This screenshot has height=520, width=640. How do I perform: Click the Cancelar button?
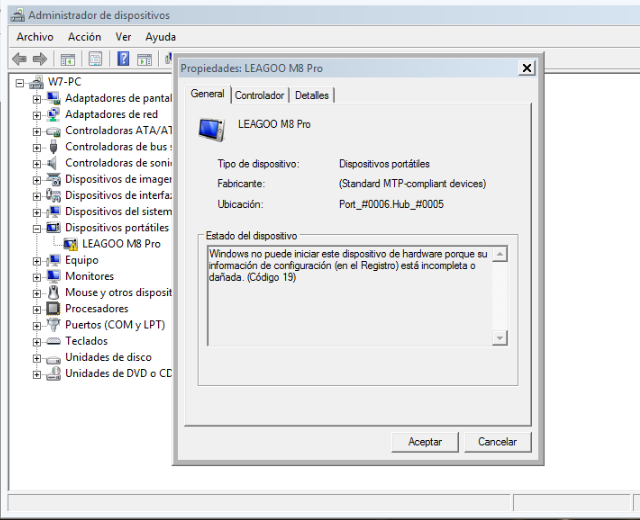click(x=498, y=442)
